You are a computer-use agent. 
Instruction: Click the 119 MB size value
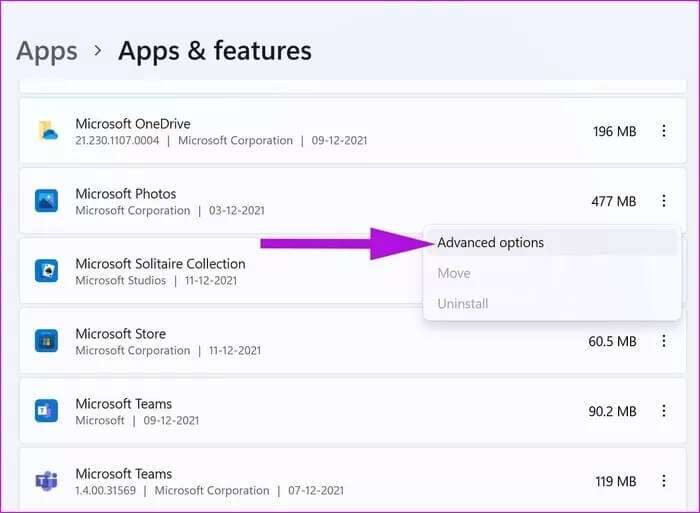pyautogui.click(x=616, y=481)
